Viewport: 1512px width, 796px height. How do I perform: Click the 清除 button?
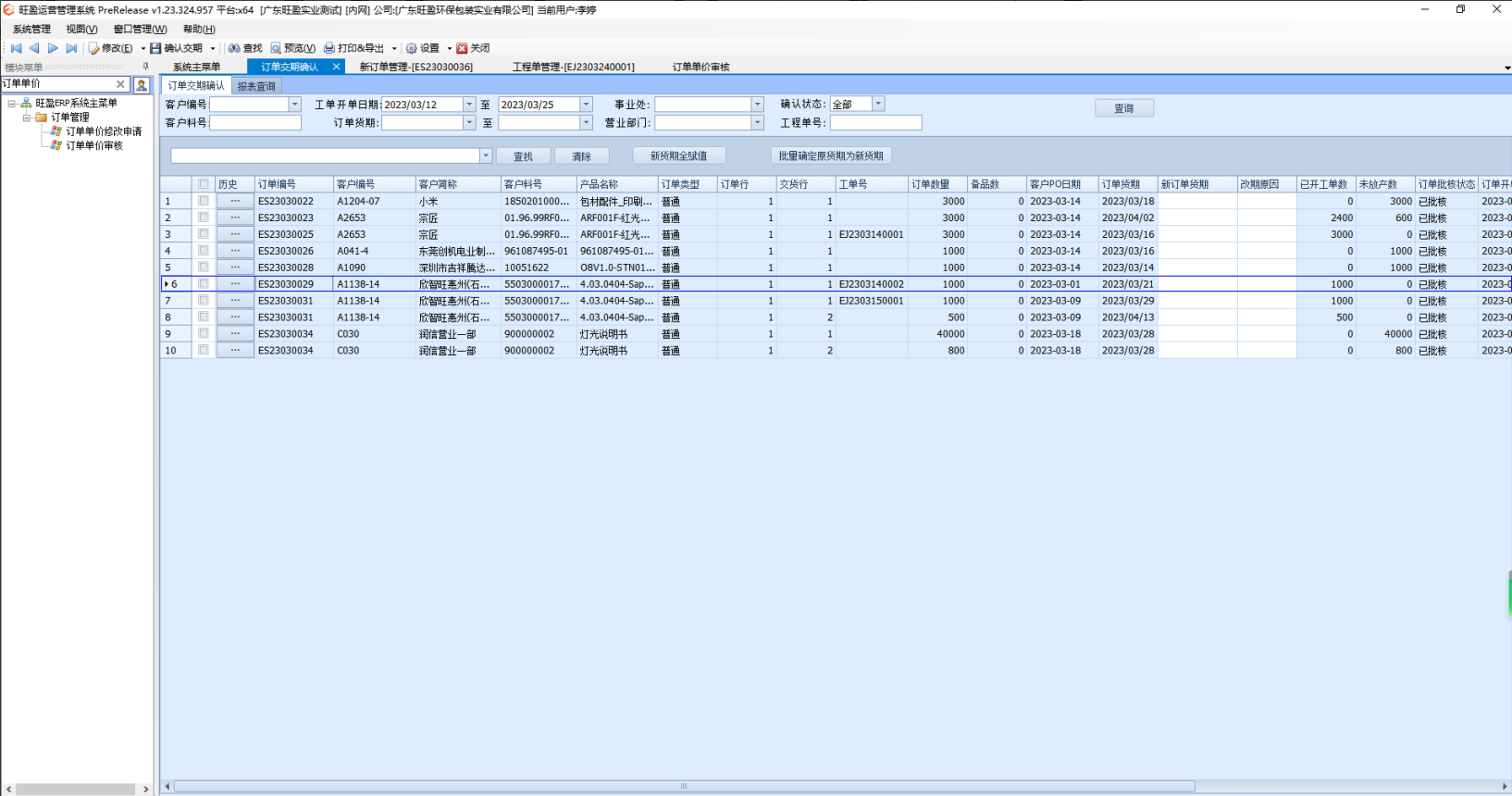click(x=582, y=156)
